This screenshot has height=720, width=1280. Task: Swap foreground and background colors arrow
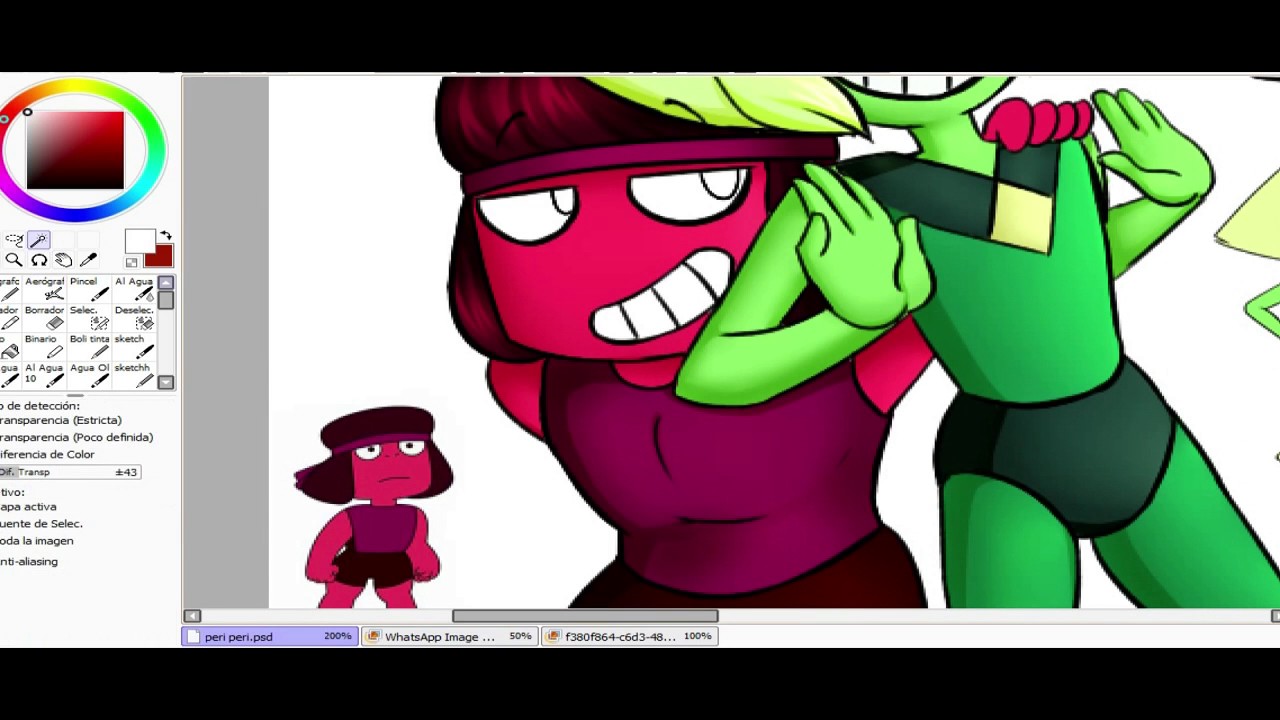point(166,236)
